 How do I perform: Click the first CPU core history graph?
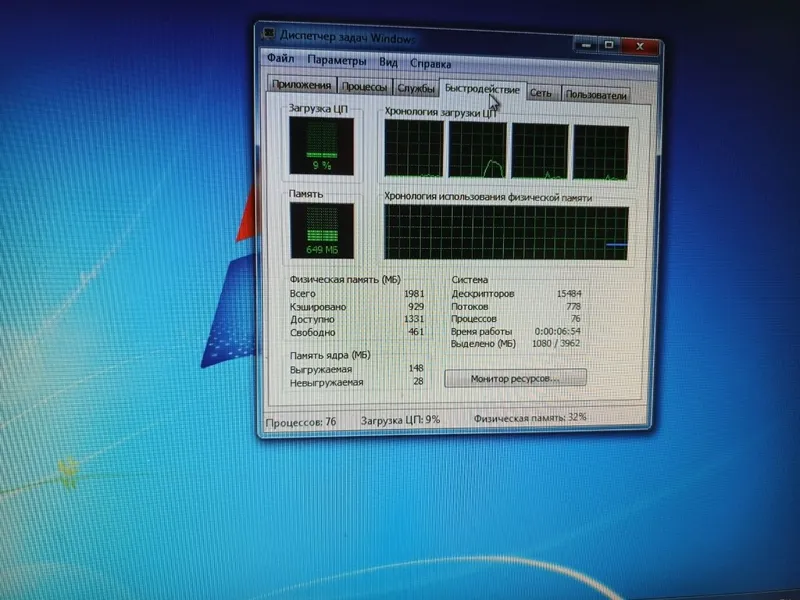click(x=414, y=148)
